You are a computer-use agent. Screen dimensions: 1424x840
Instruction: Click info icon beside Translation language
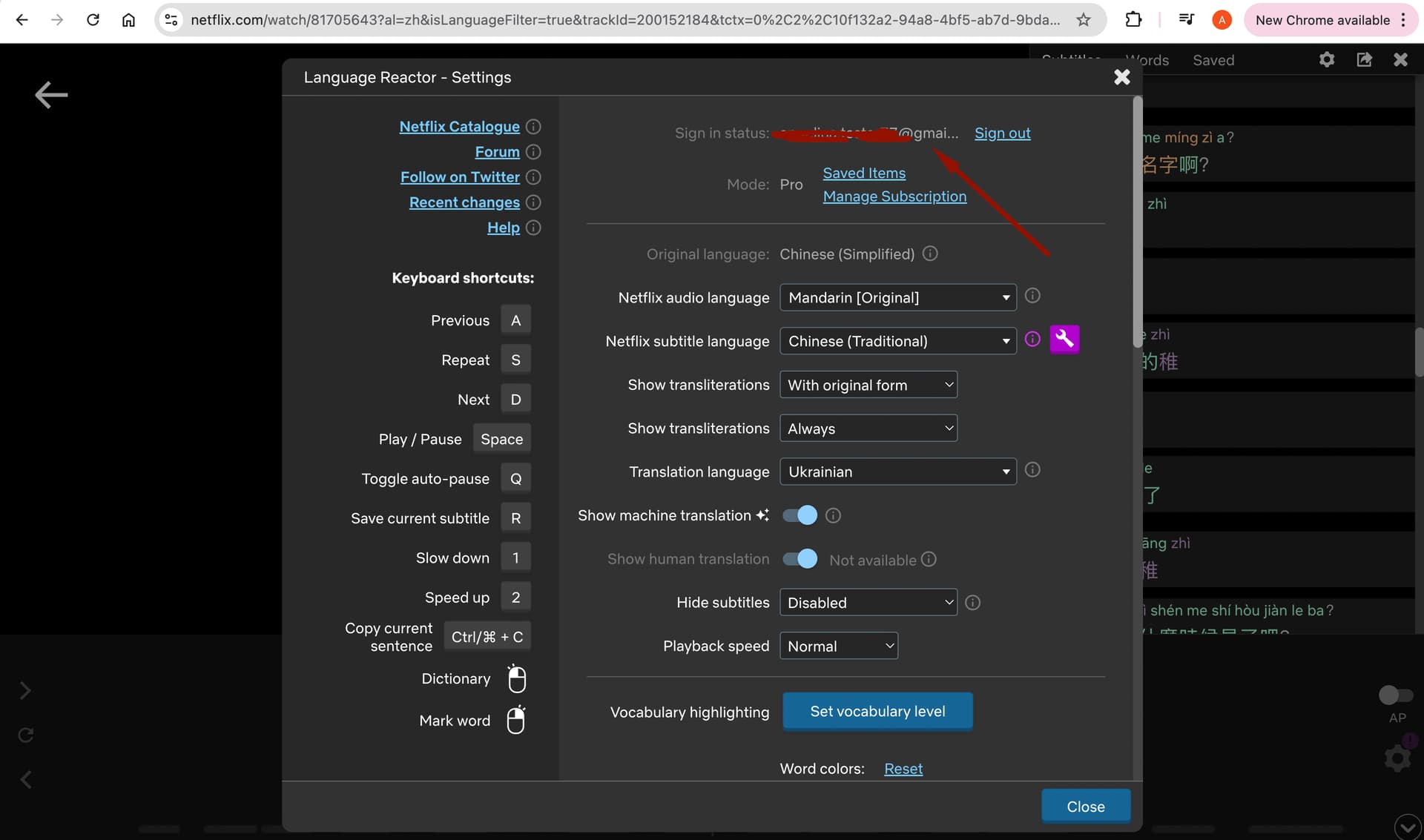[1032, 470]
